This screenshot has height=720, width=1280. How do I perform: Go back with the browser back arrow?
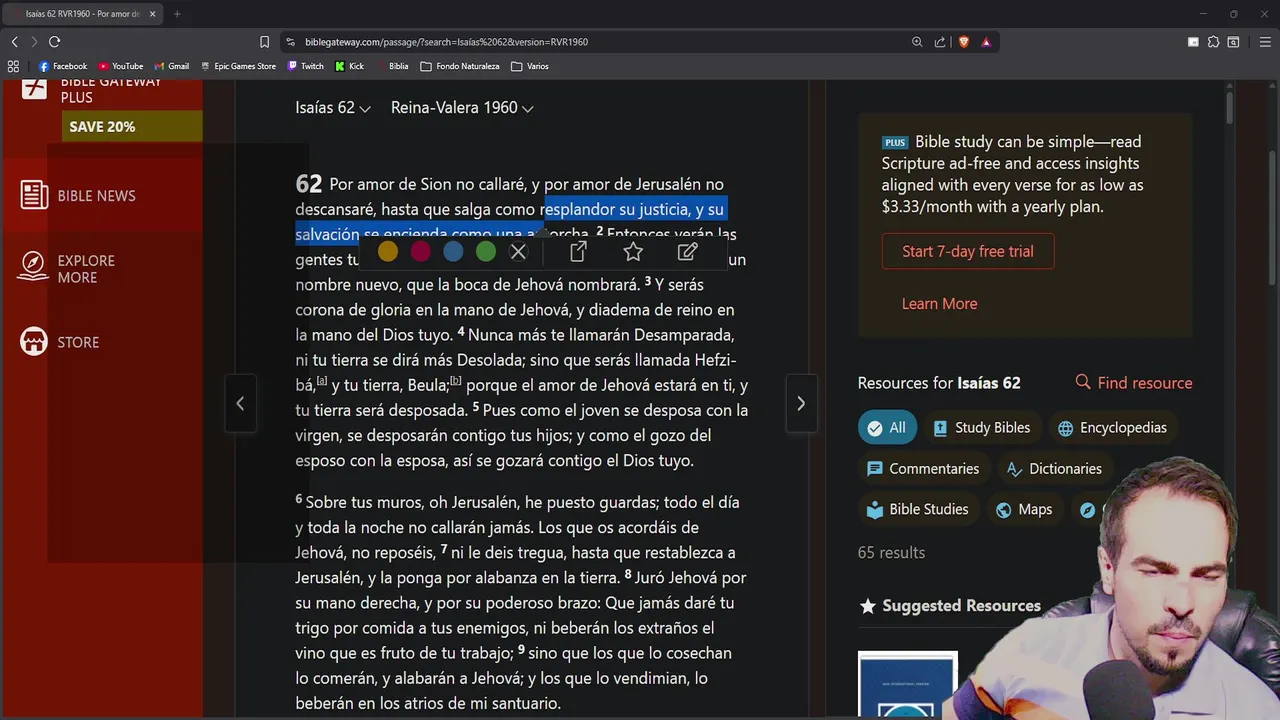(x=14, y=42)
